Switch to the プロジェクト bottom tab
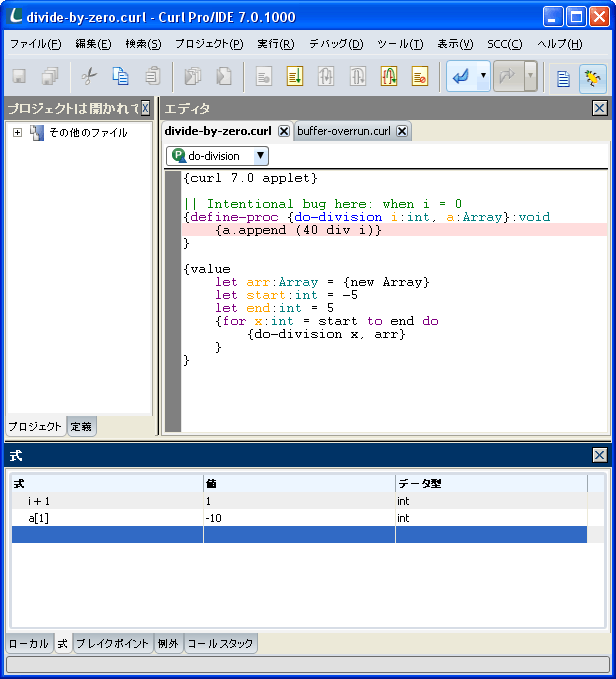 tap(35, 427)
